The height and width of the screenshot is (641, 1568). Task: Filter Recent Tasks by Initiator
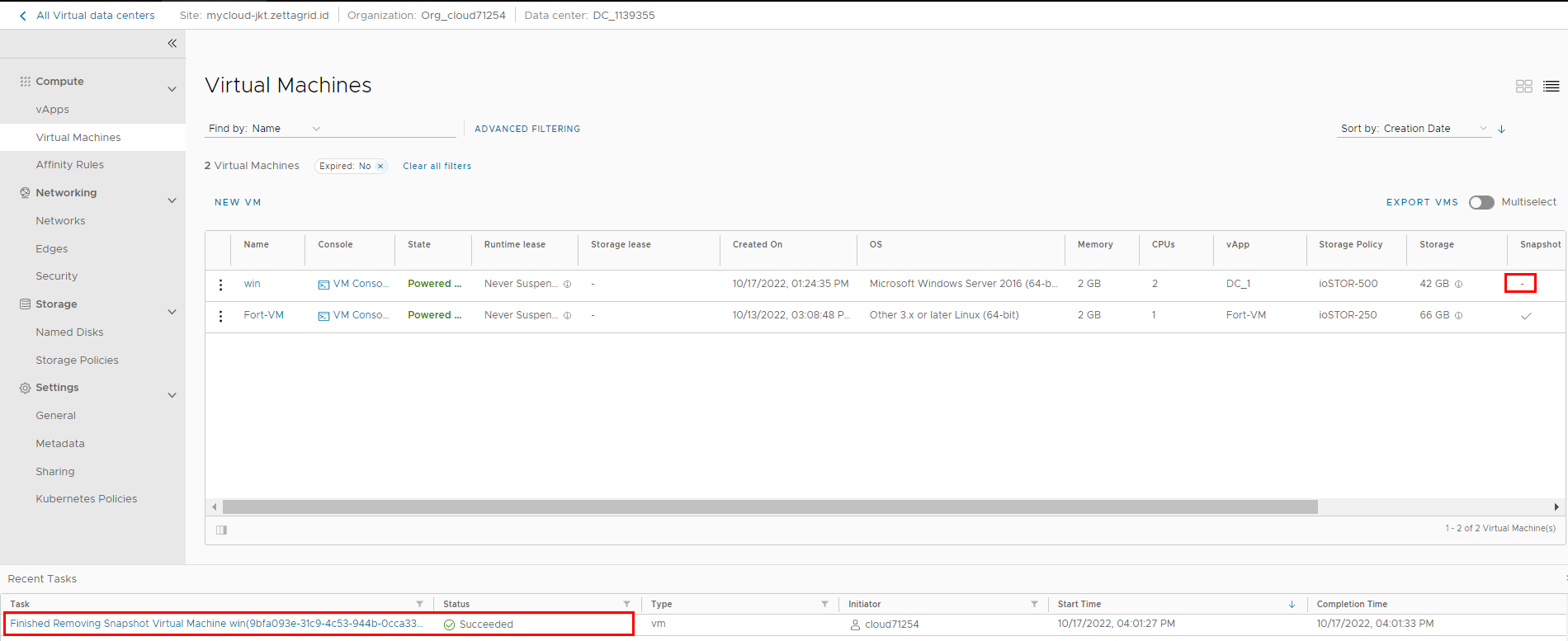click(1034, 604)
